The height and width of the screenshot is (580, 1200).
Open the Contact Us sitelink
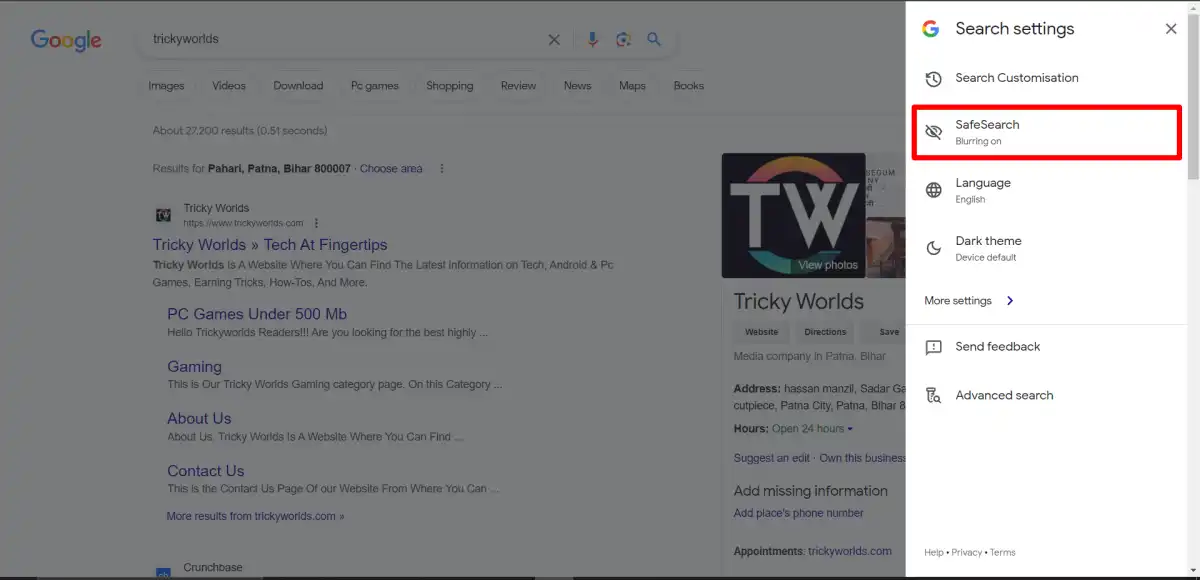point(206,471)
